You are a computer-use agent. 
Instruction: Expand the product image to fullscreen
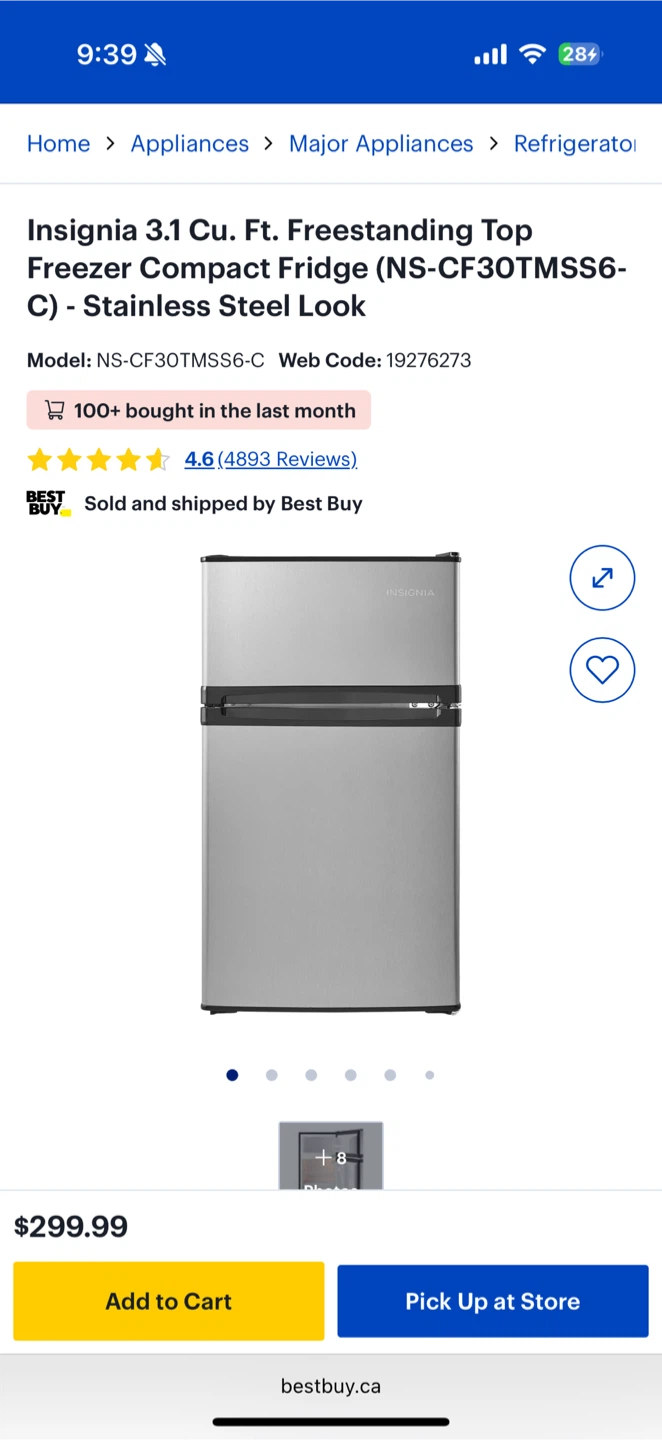tap(602, 578)
